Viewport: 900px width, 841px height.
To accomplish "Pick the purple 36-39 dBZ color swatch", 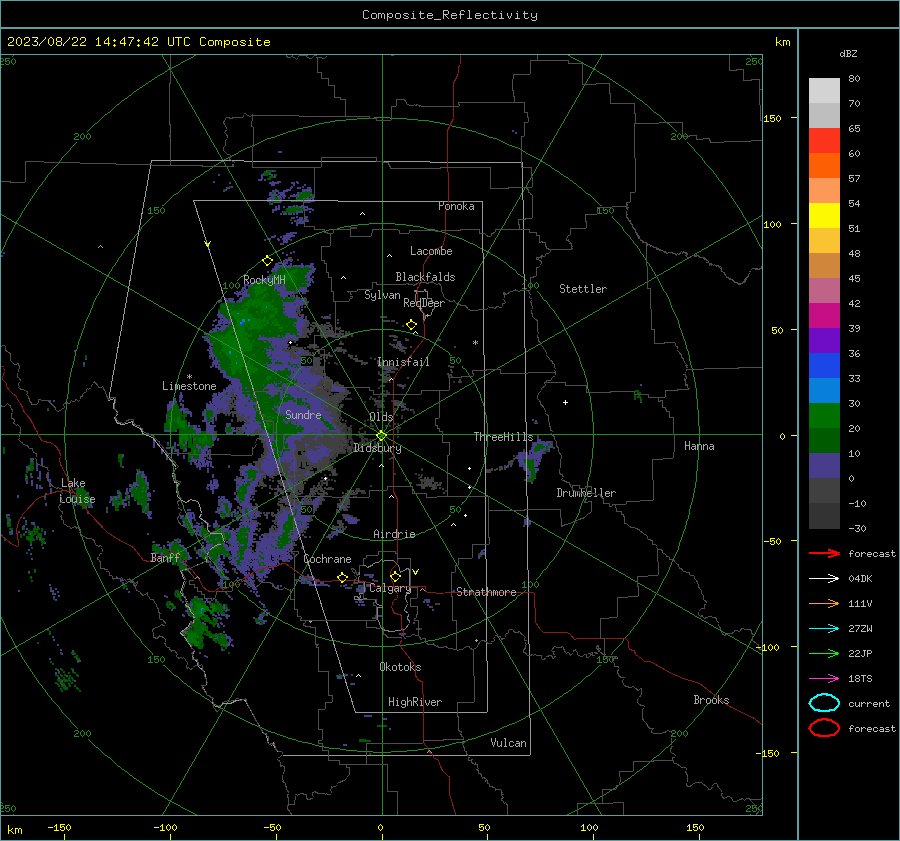I will click(x=824, y=341).
